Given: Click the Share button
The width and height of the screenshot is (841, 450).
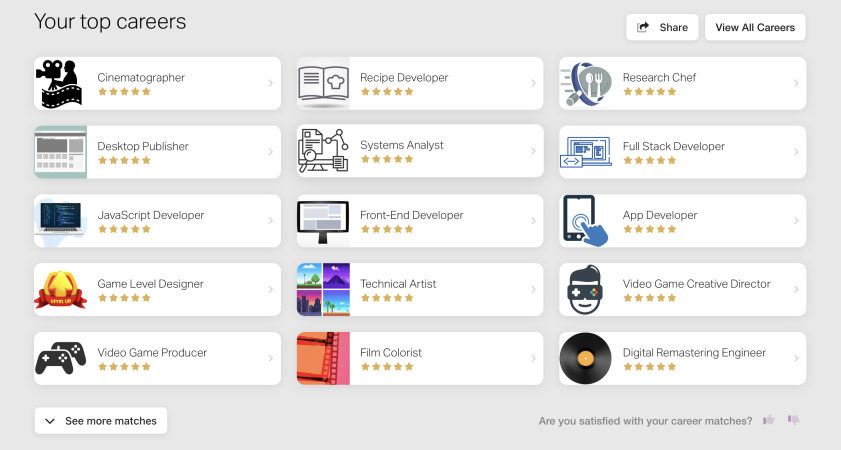Looking at the screenshot, I should [x=662, y=27].
